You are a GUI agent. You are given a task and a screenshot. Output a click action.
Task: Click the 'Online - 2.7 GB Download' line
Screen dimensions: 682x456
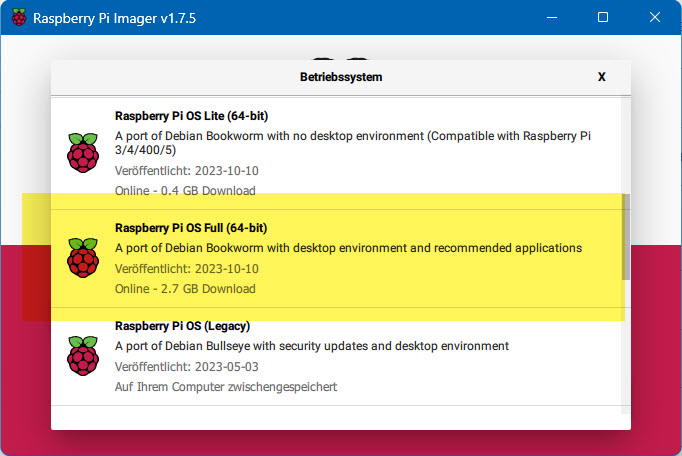click(185, 289)
